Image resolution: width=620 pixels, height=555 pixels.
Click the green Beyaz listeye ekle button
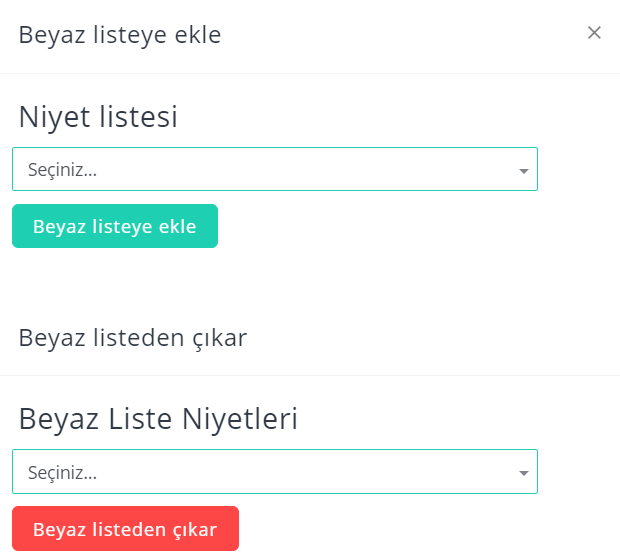[115, 226]
